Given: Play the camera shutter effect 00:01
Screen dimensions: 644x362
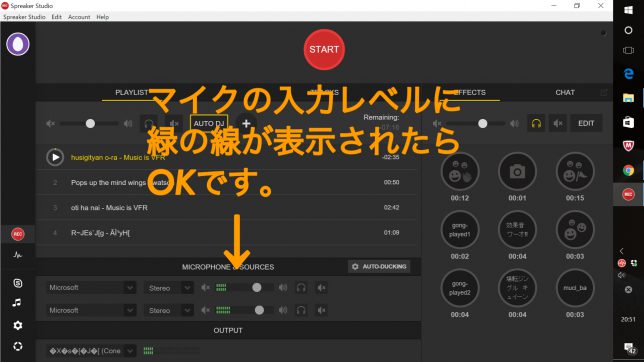Looking at the screenshot, I should [x=517, y=172].
